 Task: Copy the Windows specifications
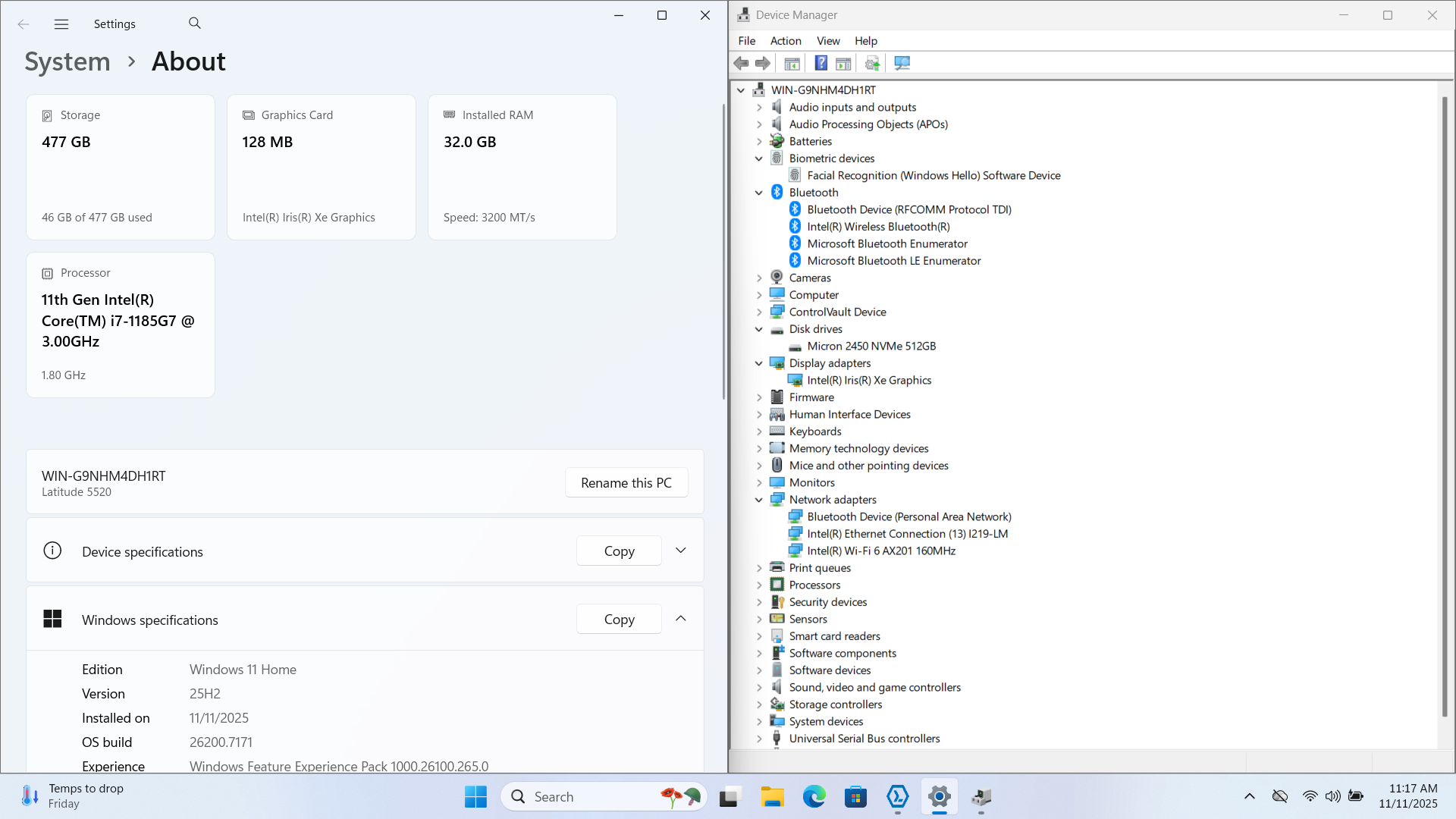pyautogui.click(x=619, y=620)
